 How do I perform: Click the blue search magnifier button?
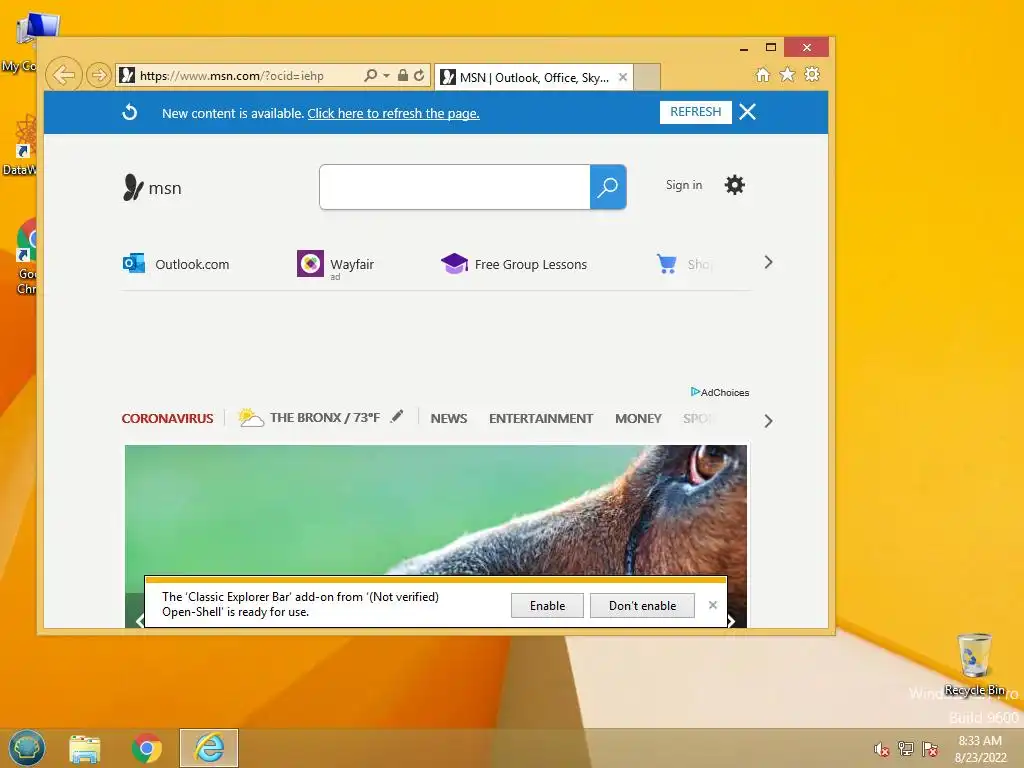[608, 187]
